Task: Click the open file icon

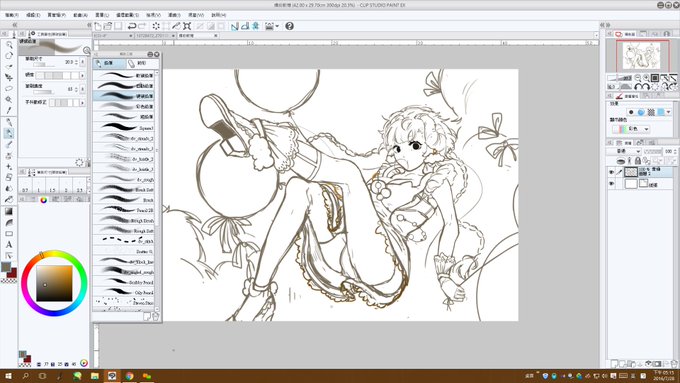Action: [108, 26]
